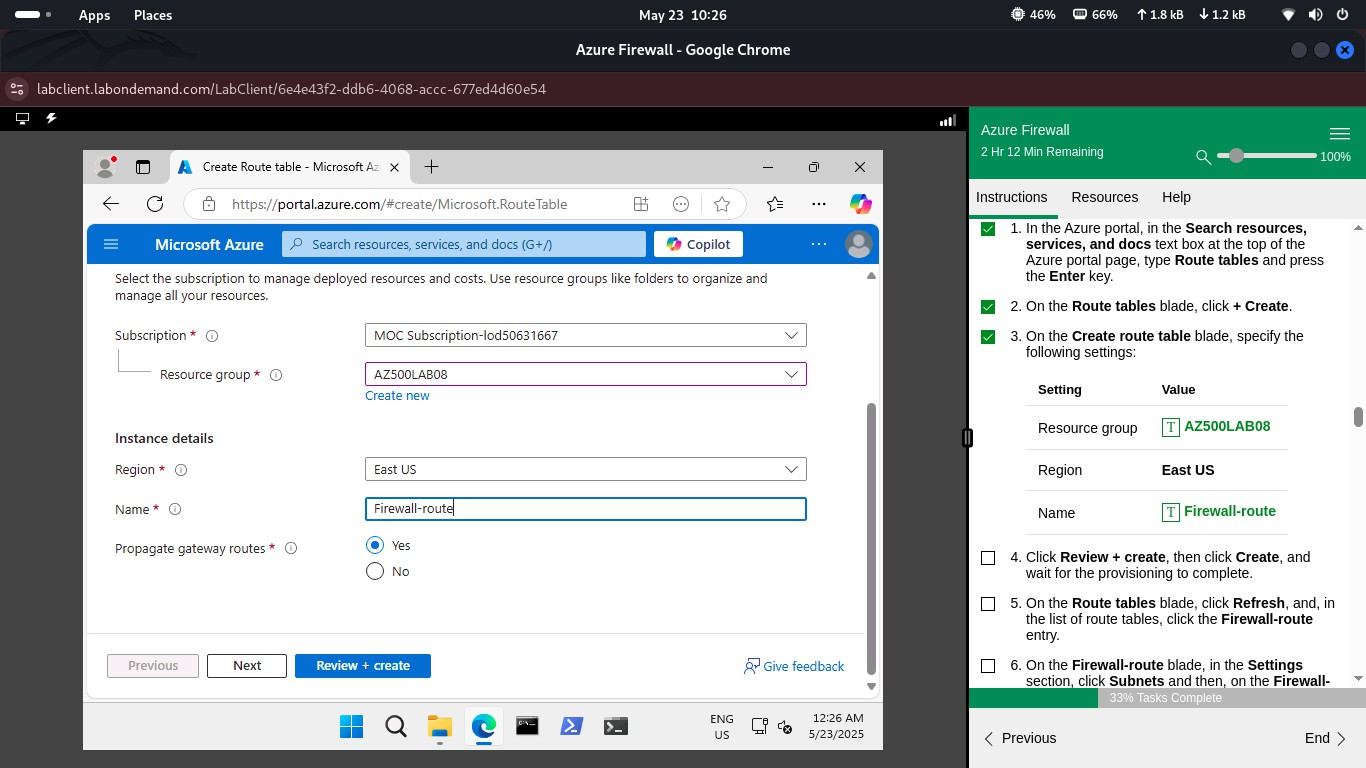The width and height of the screenshot is (1366, 768).
Task: Expand the Subscription dropdown
Action: (585, 336)
